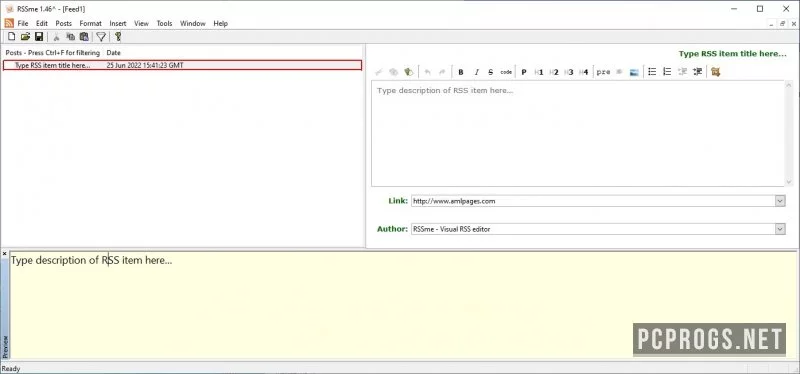Open the Format menu

[90, 23]
